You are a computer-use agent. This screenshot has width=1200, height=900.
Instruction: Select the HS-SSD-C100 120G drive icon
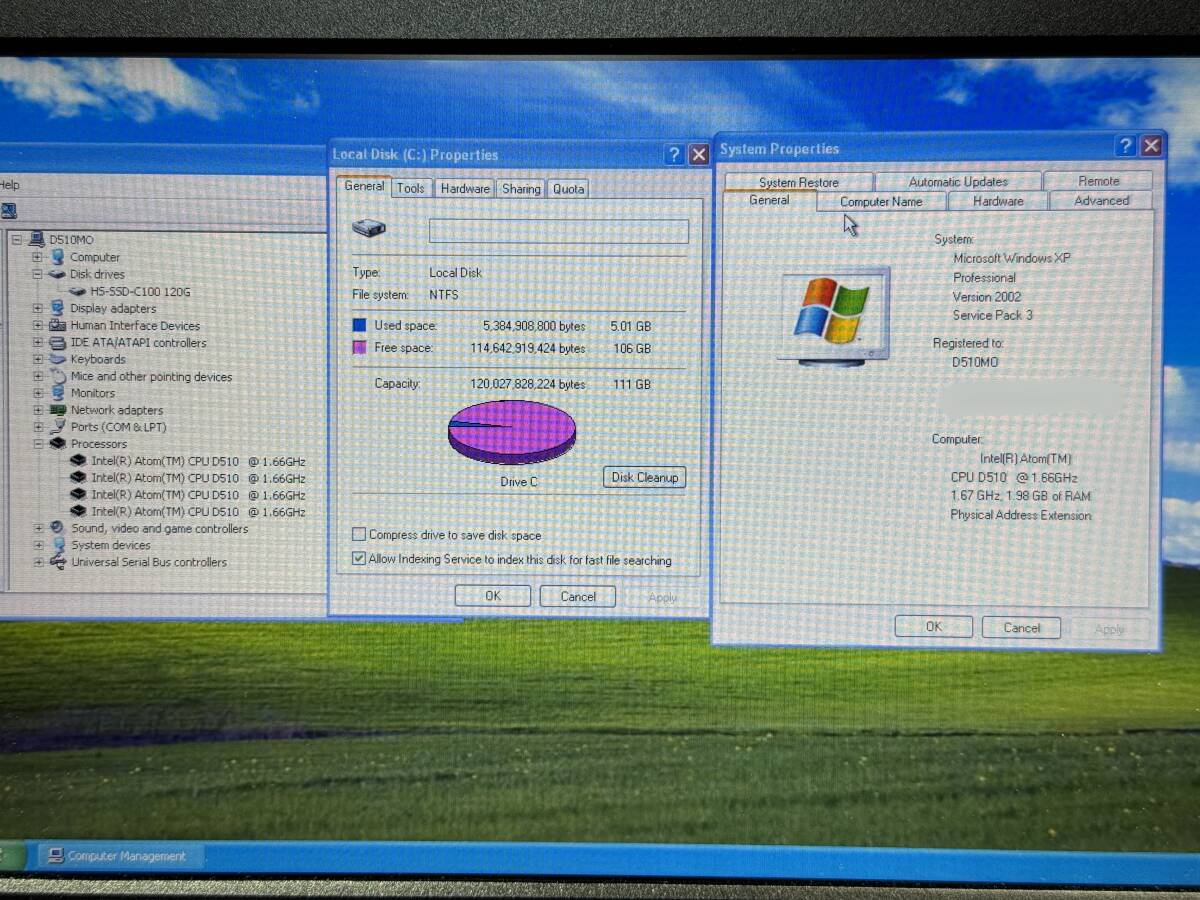tap(79, 291)
